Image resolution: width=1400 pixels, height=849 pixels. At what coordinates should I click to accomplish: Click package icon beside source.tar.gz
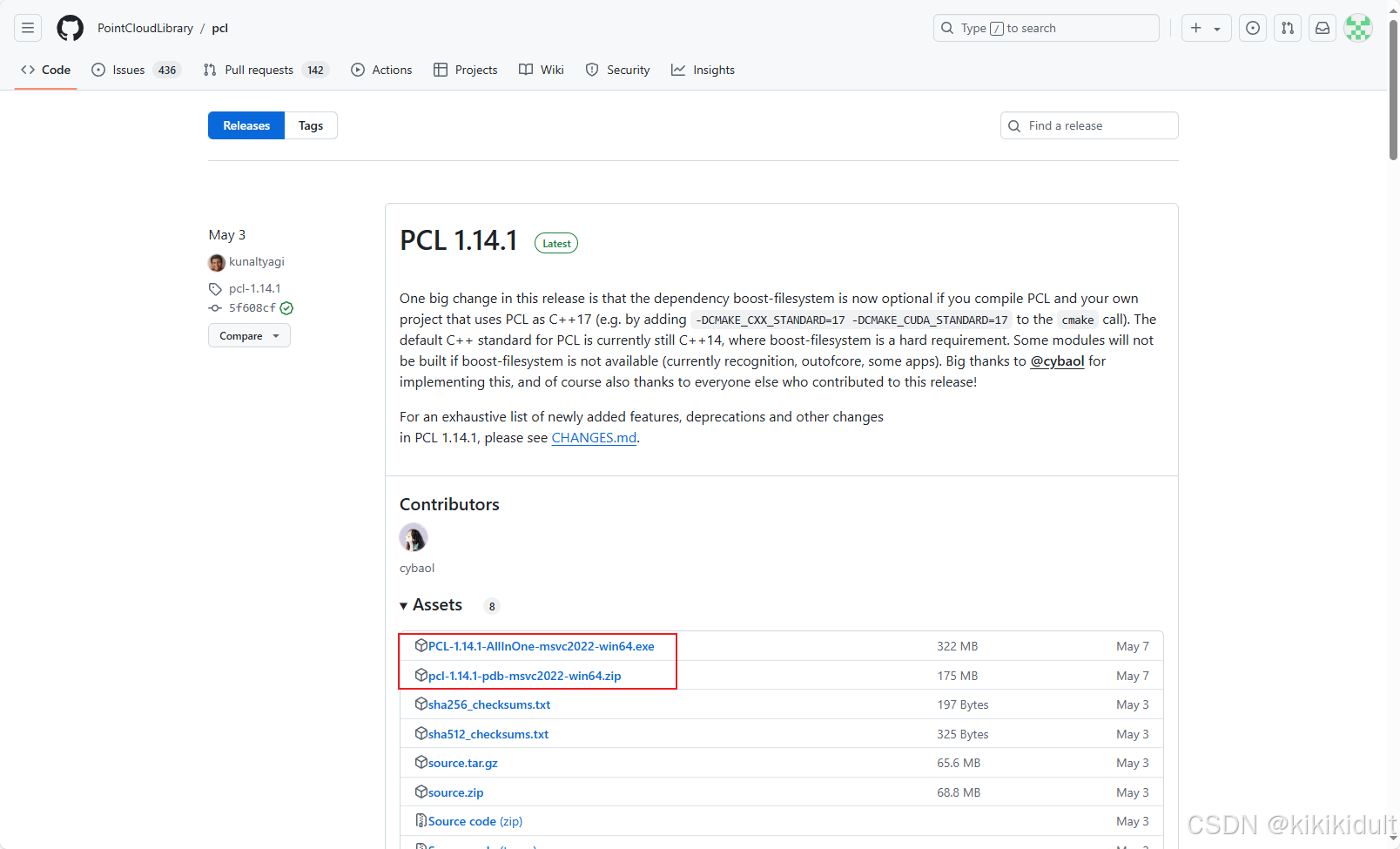[421, 762]
